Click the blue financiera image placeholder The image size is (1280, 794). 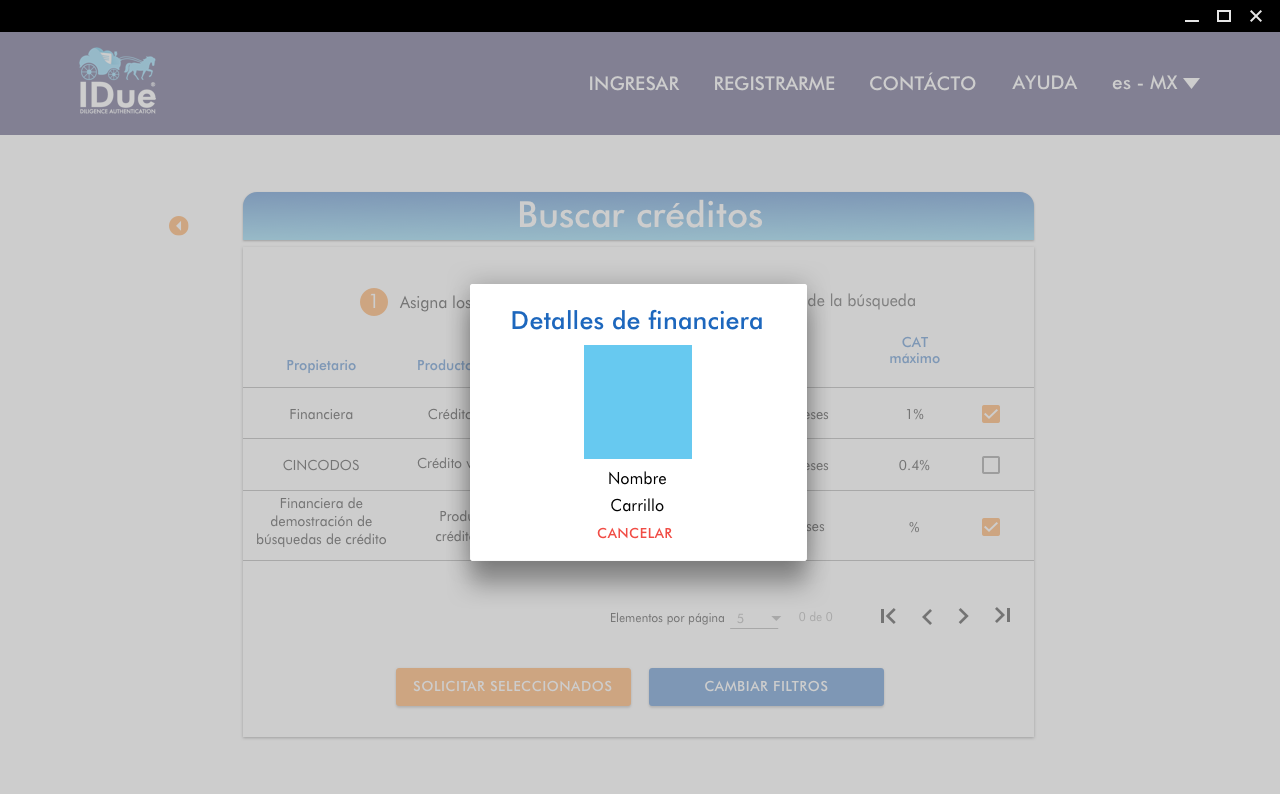[638, 402]
